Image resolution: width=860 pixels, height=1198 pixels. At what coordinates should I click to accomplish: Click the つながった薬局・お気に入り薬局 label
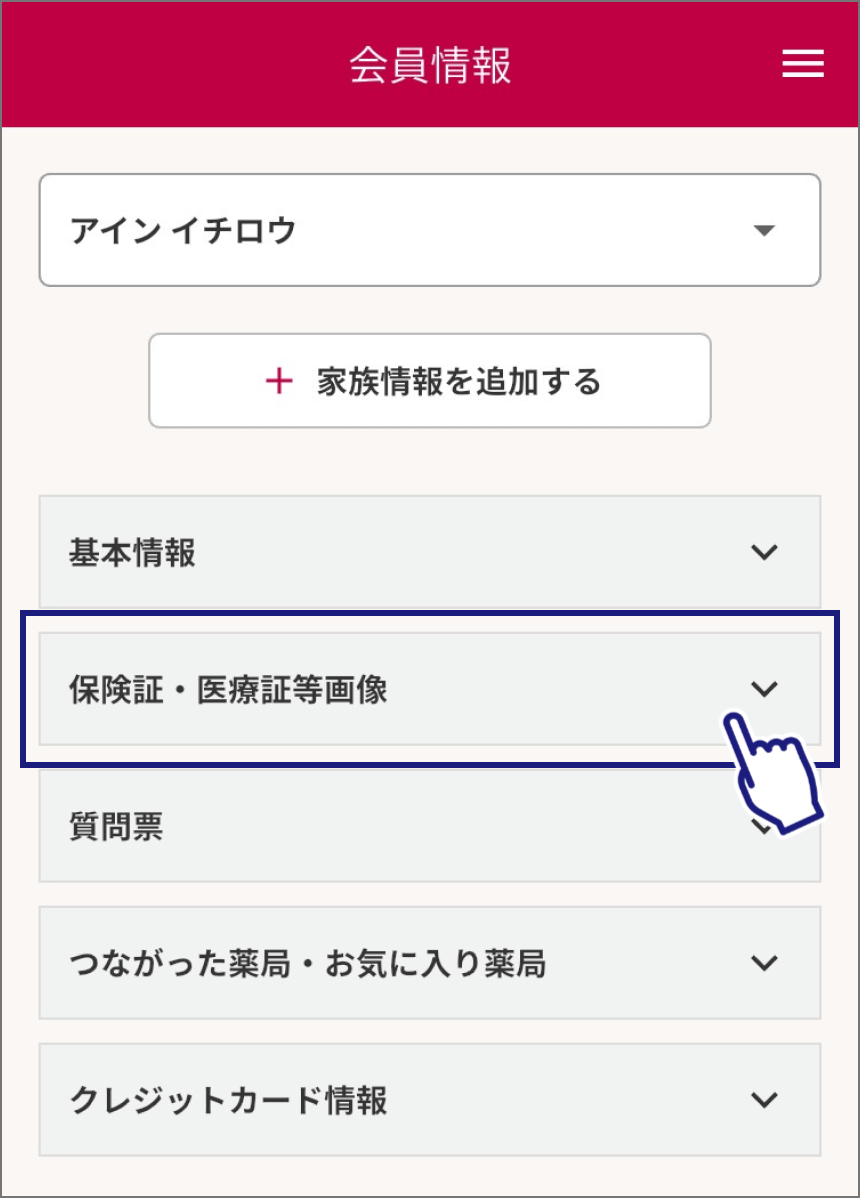[x=307, y=964]
